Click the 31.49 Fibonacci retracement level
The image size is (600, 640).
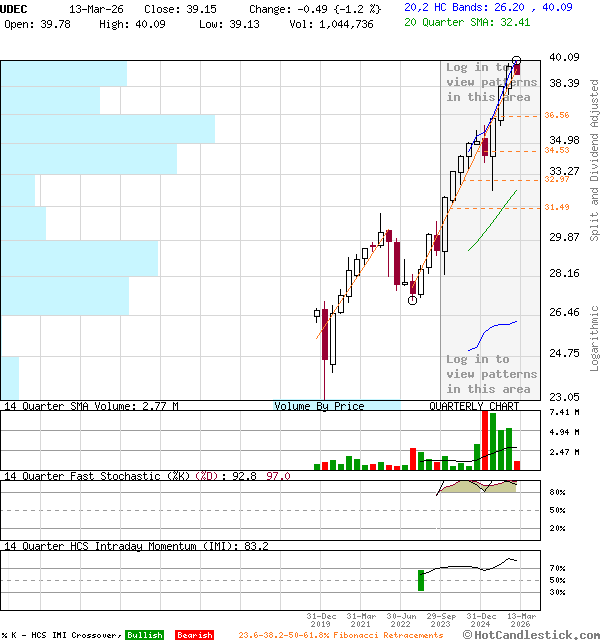click(x=557, y=207)
